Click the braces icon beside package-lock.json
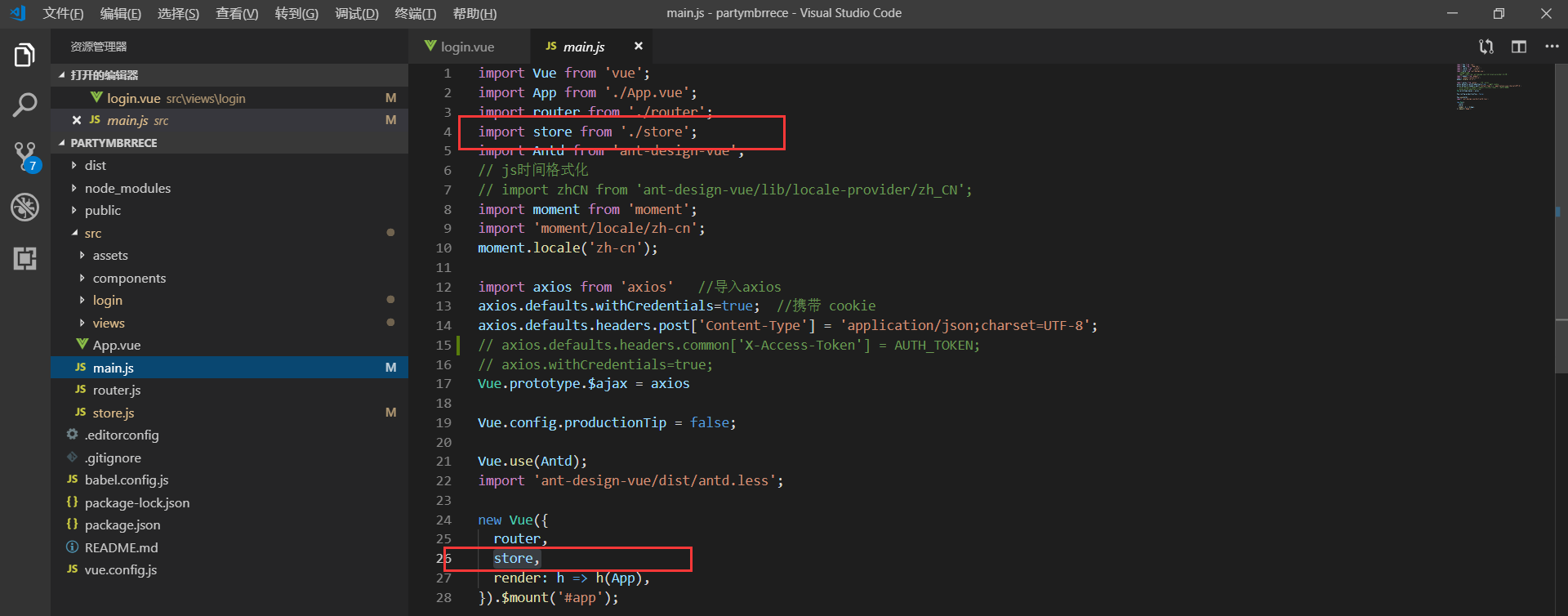Viewport: 1568px width, 616px height. coord(72,502)
